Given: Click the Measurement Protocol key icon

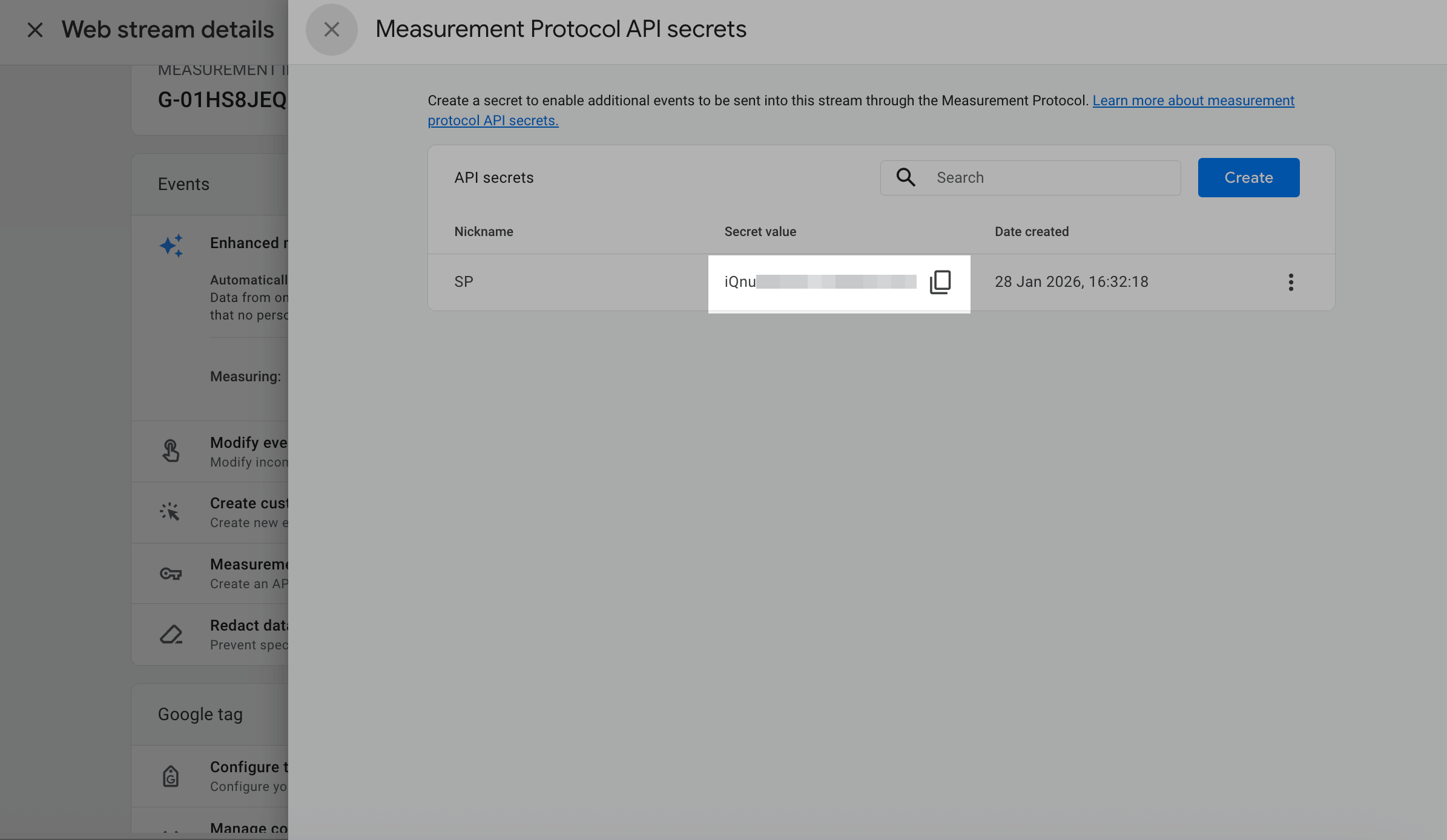Looking at the screenshot, I should point(171,573).
